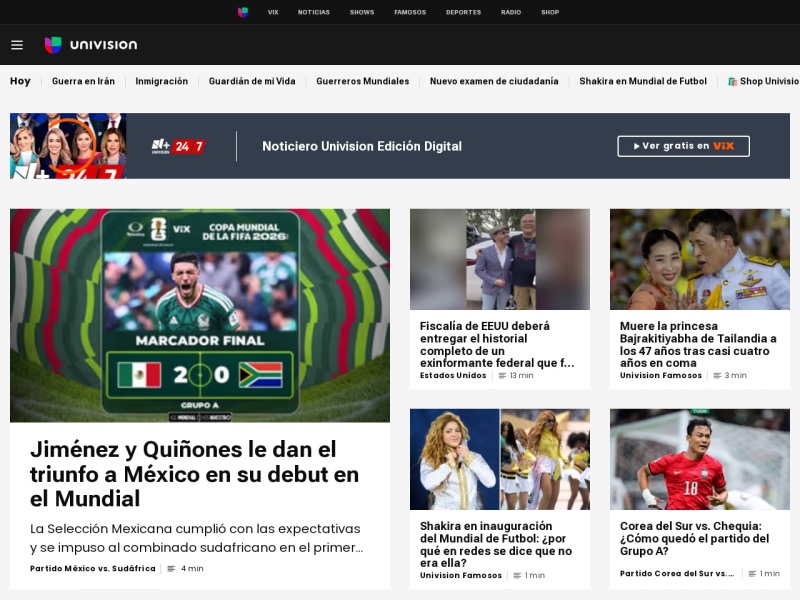This screenshot has width=800, height=600.
Task: Select Nuevo examen de ciudadanía topic
Action: (x=494, y=81)
